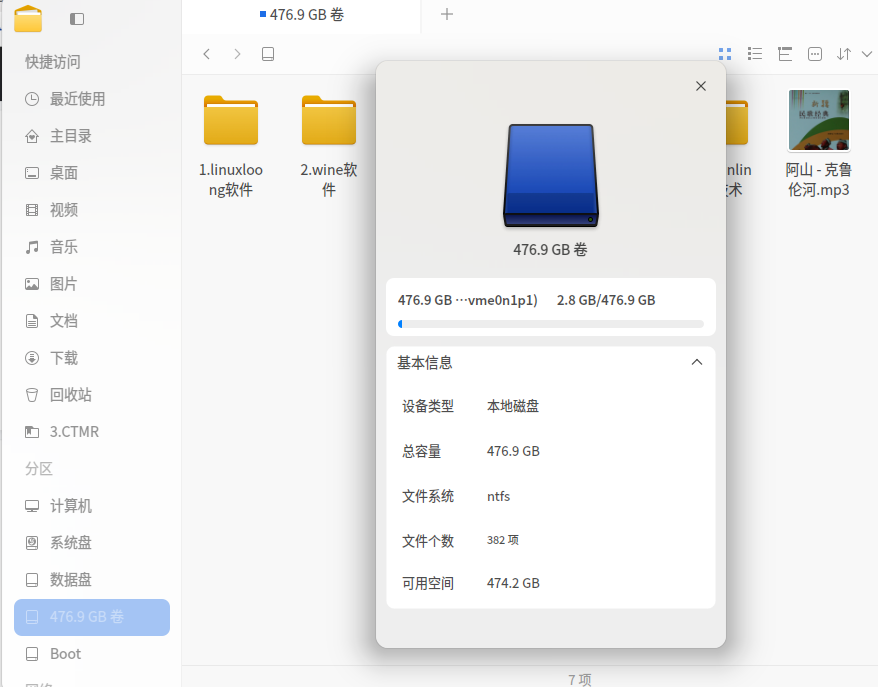Switch to tree view in the toolbar
878x687 pixels.
coord(785,54)
